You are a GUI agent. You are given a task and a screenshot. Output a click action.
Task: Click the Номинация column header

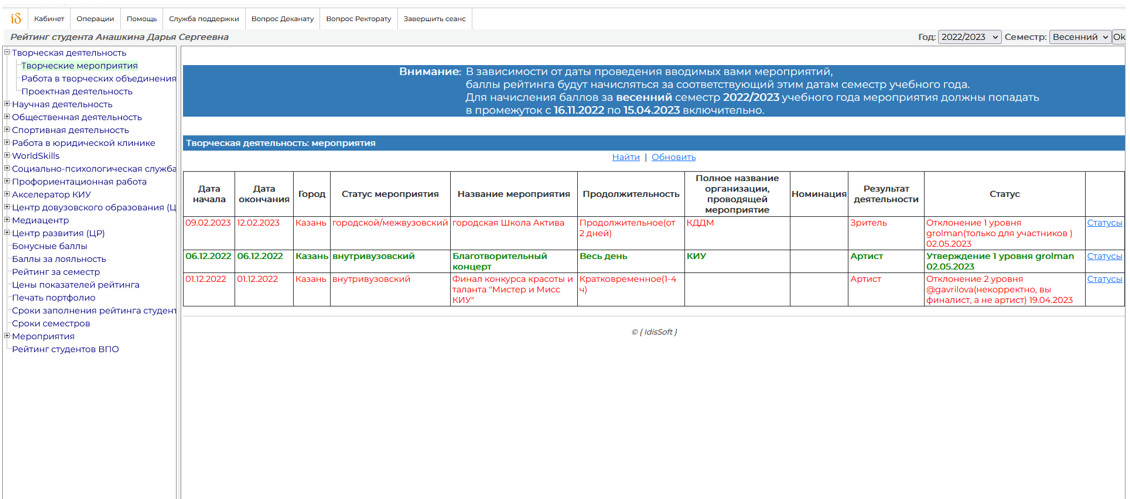coord(819,194)
